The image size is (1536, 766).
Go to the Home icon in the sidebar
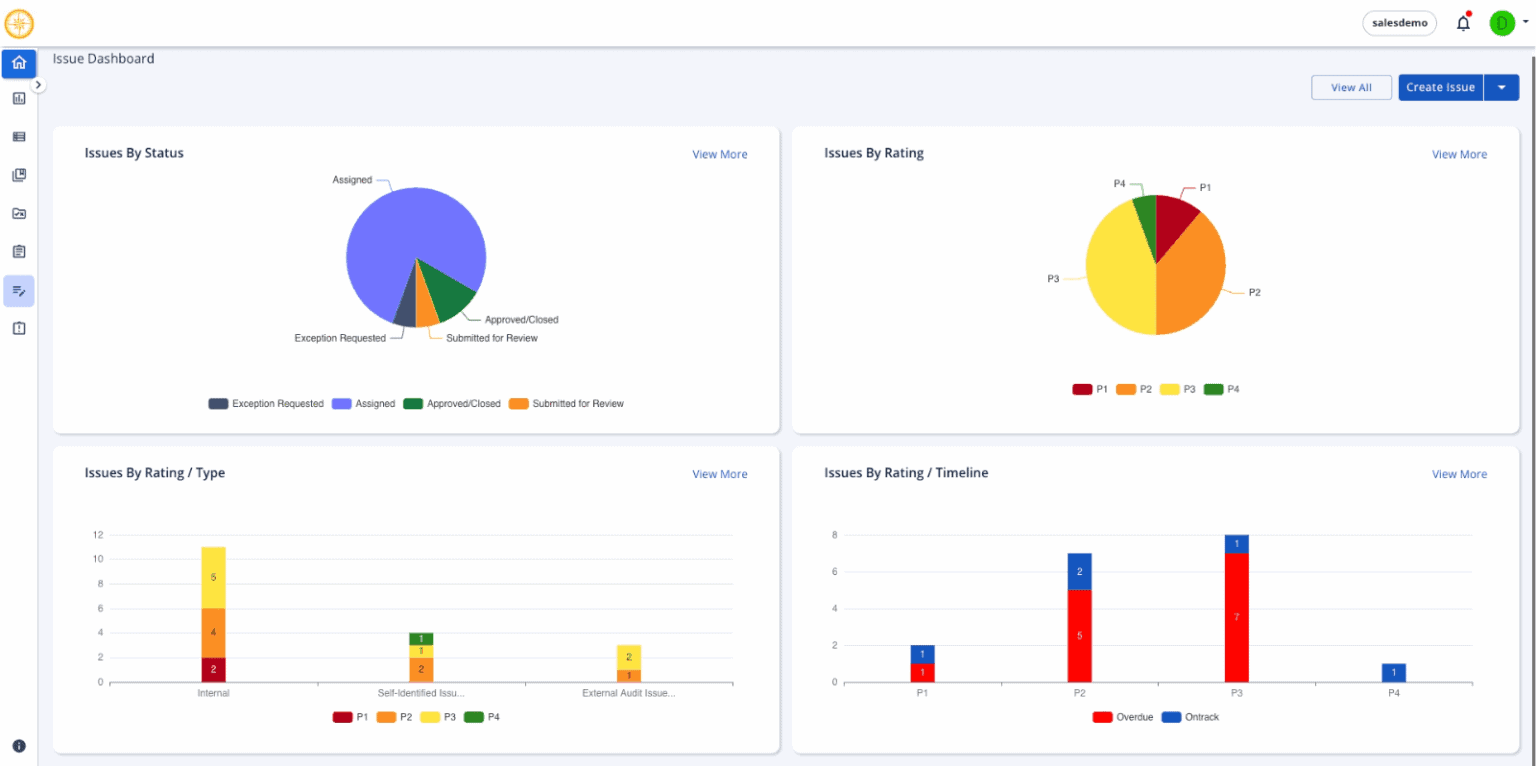pyautogui.click(x=19, y=63)
